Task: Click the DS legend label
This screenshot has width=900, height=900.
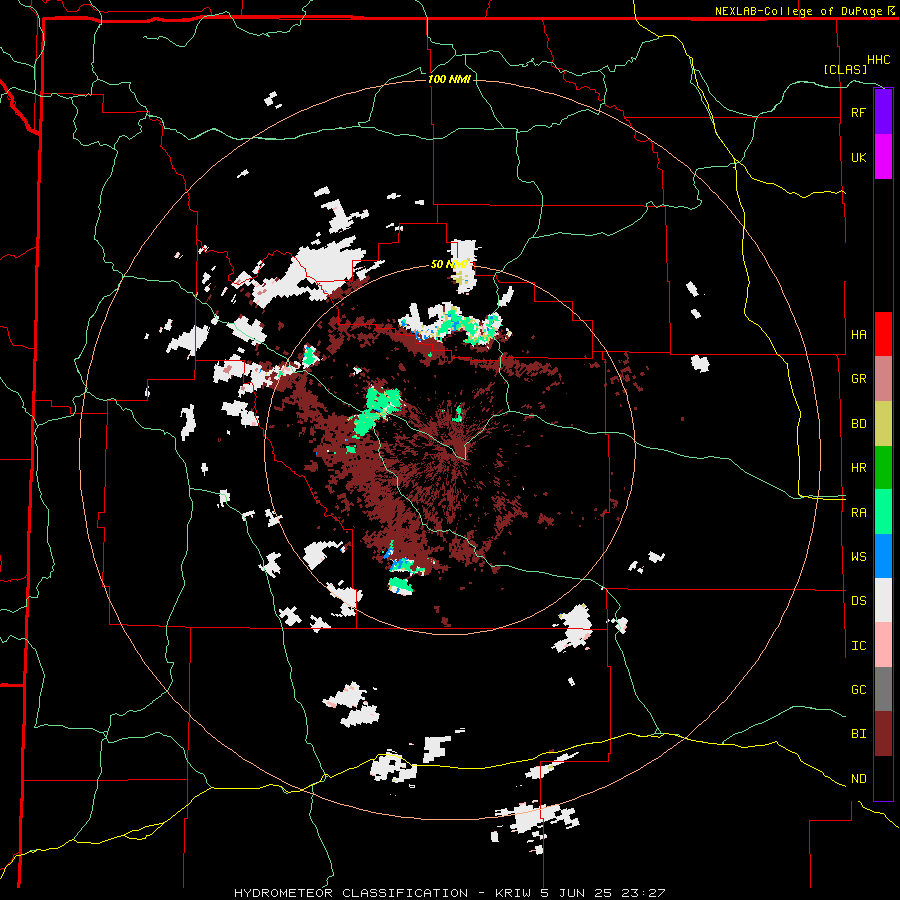Action: pyautogui.click(x=858, y=600)
